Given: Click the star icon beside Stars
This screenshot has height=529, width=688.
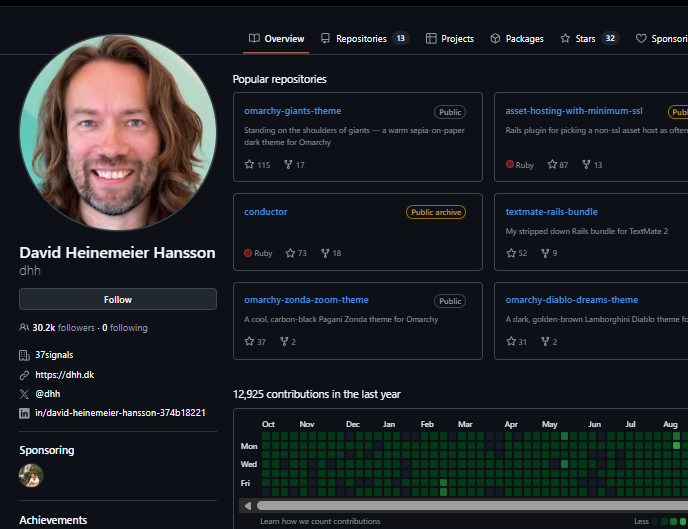Looking at the screenshot, I should click(565, 38).
